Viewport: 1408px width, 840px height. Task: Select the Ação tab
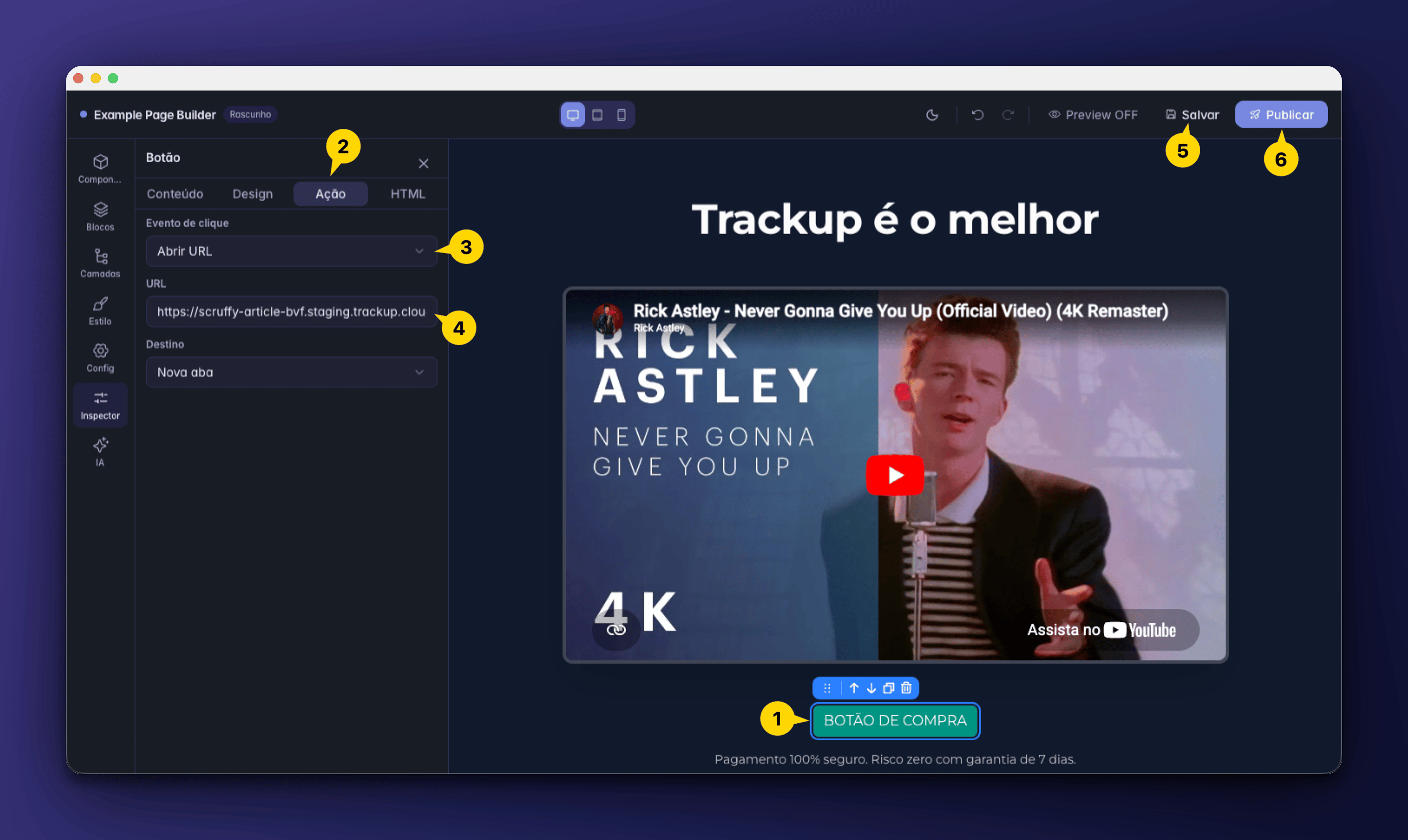click(330, 193)
